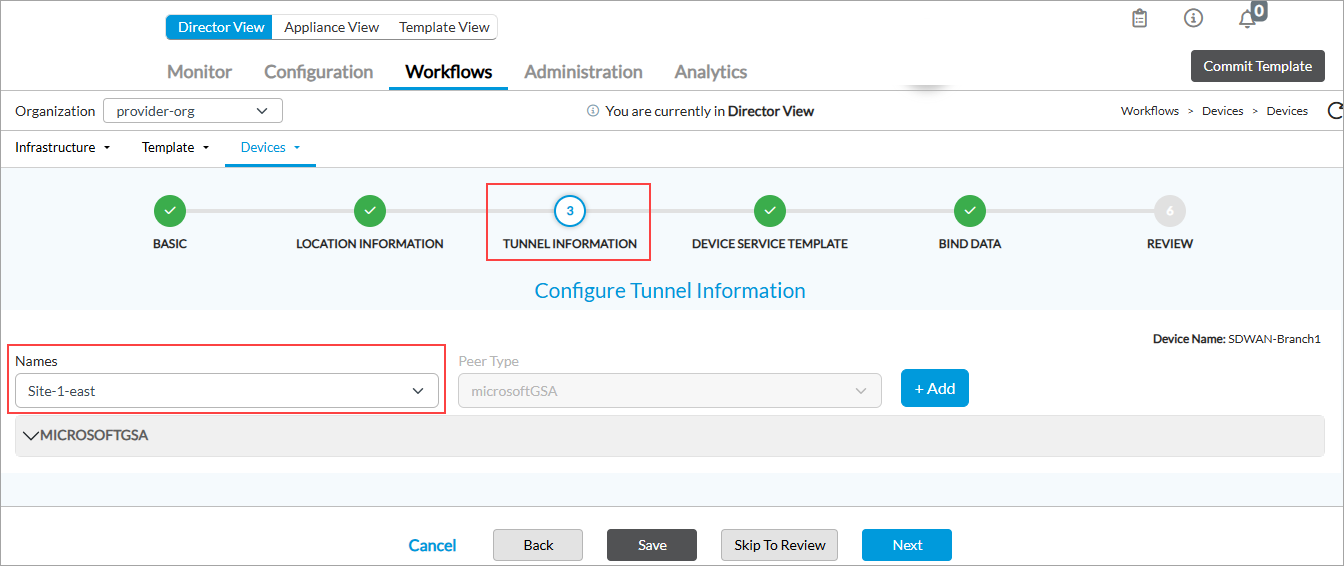
Task: Open the Bind Data step checkmark
Action: (x=970, y=211)
